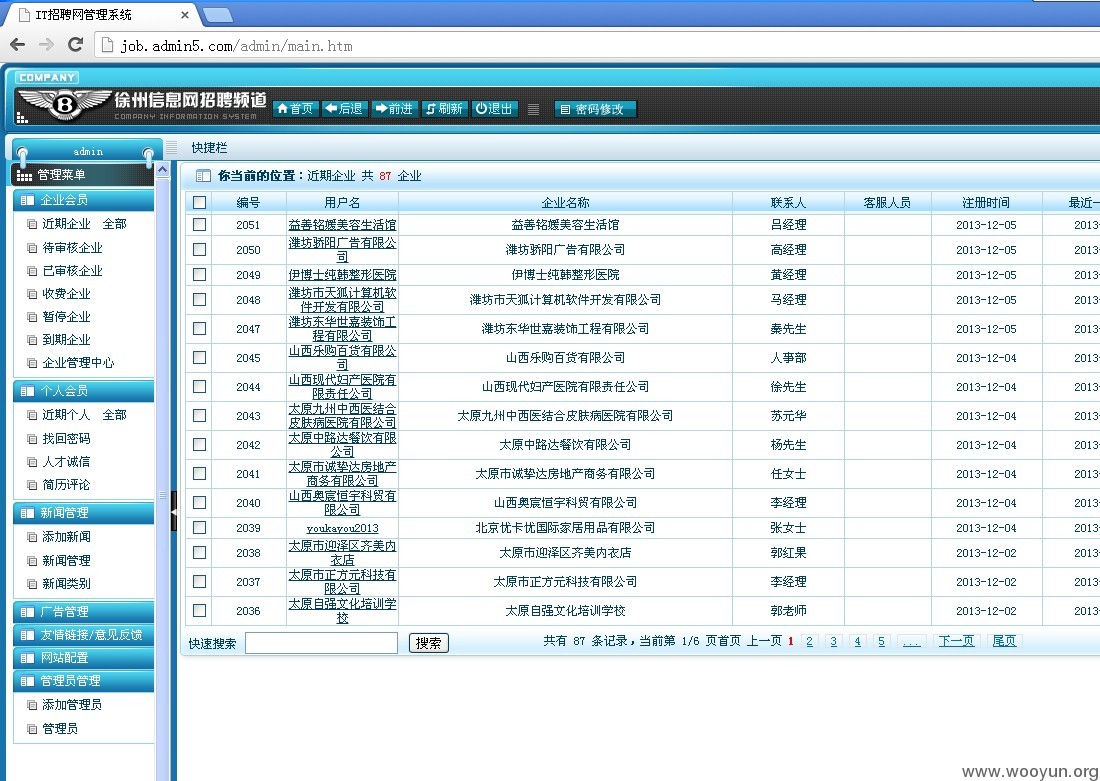Reload the page with the refresh icon
The height and width of the screenshot is (781, 1100).
pos(75,45)
